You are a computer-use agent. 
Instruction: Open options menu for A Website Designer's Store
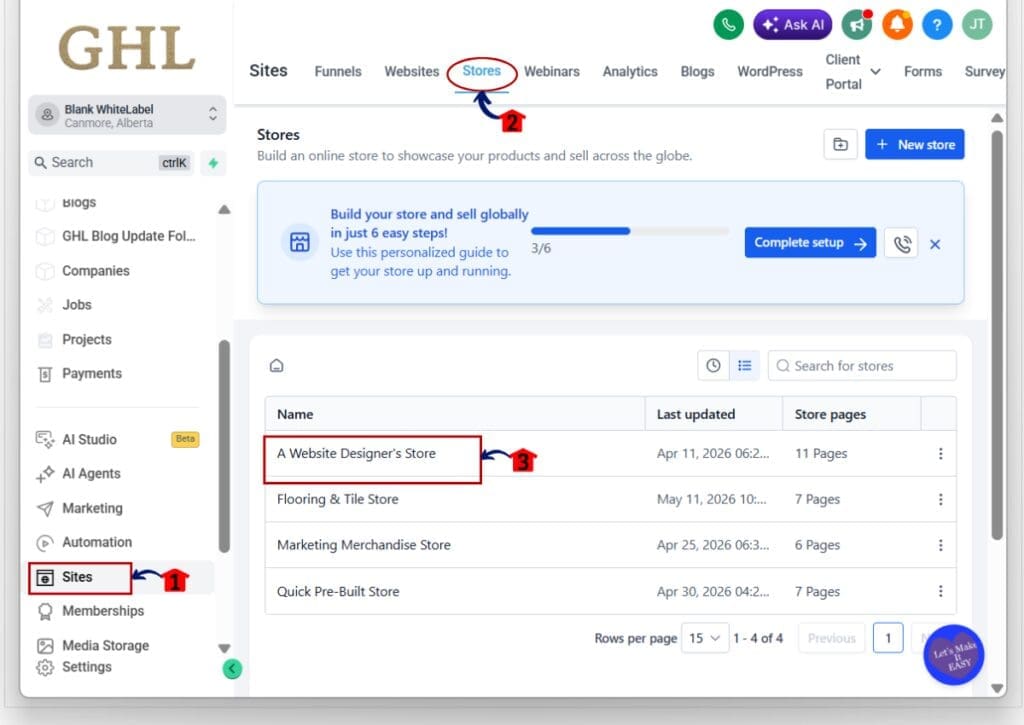pyautogui.click(x=940, y=453)
